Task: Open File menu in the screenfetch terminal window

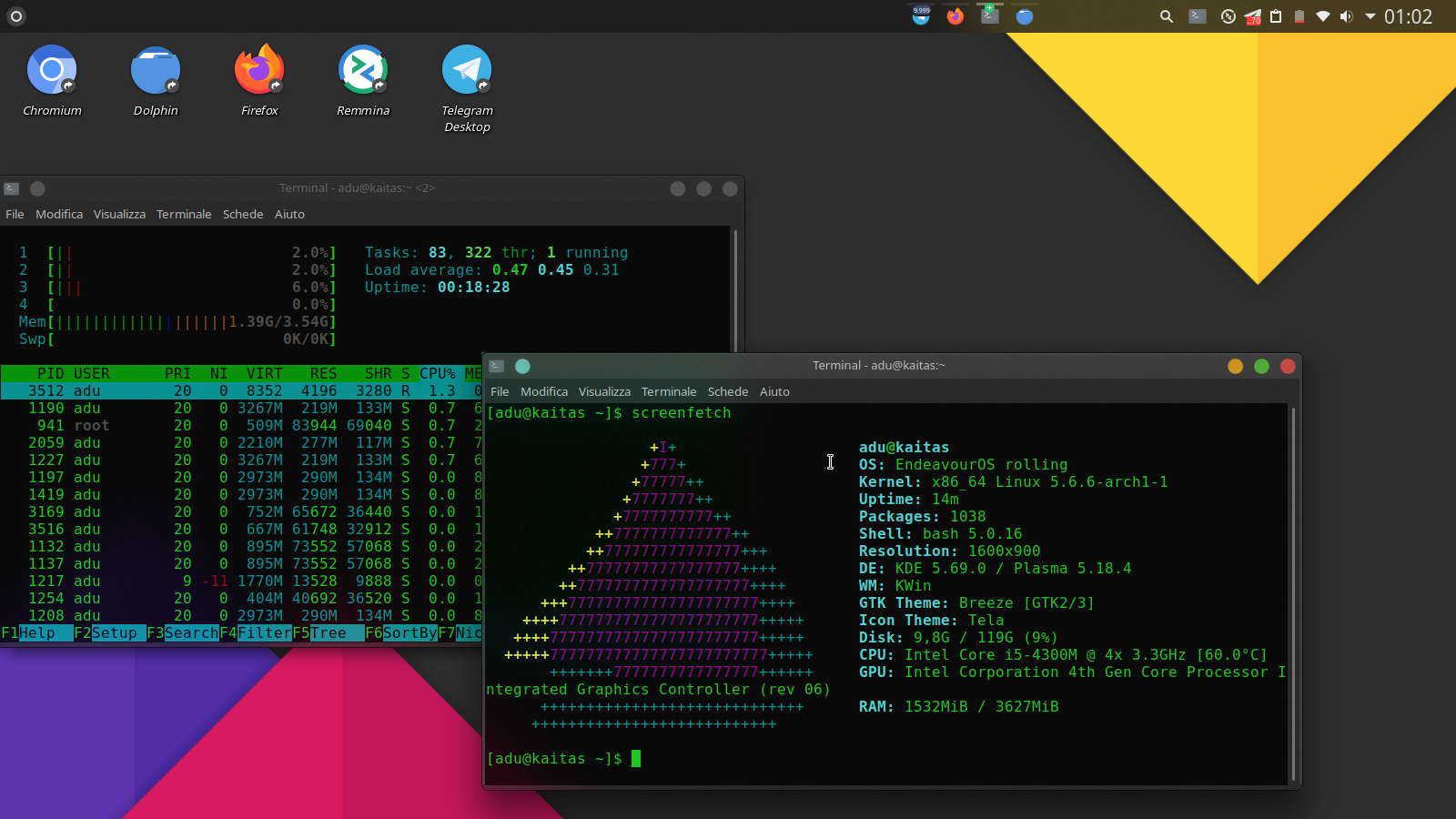Action: [500, 391]
